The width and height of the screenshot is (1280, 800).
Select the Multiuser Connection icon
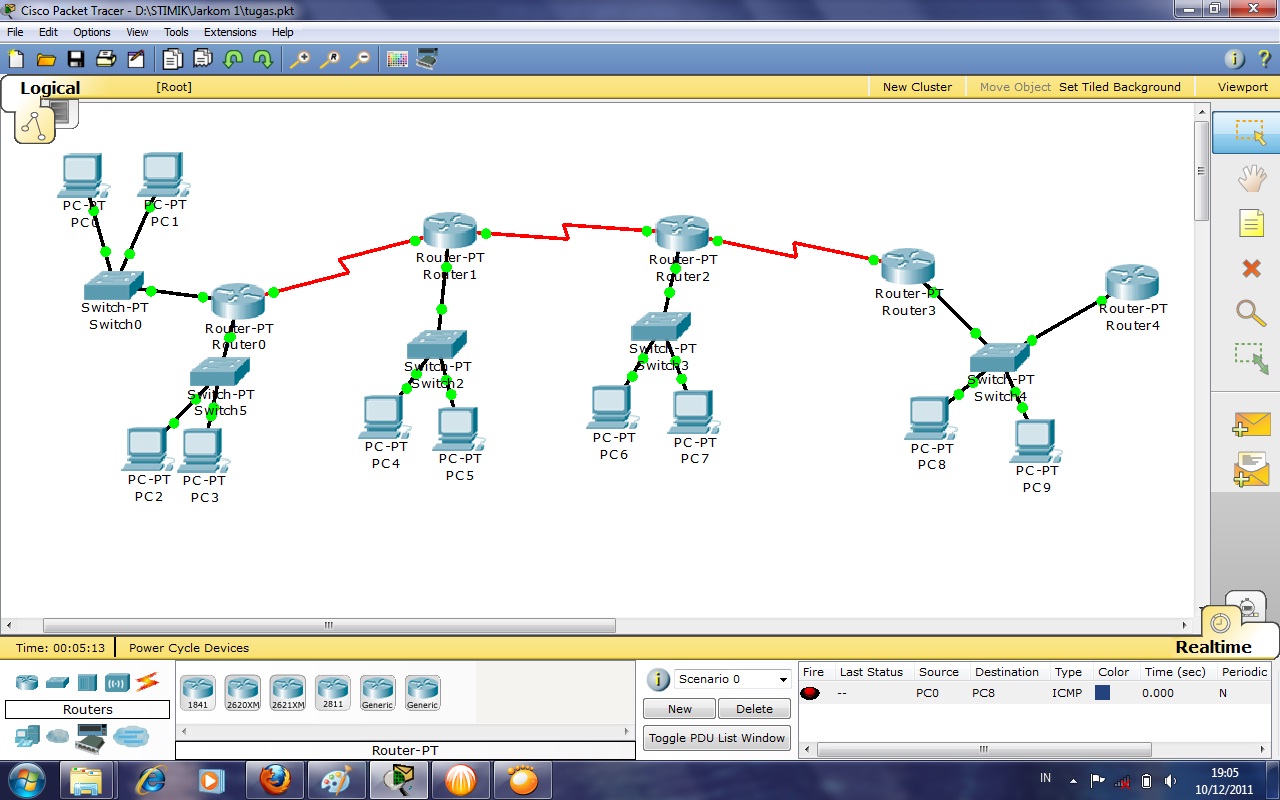130,738
